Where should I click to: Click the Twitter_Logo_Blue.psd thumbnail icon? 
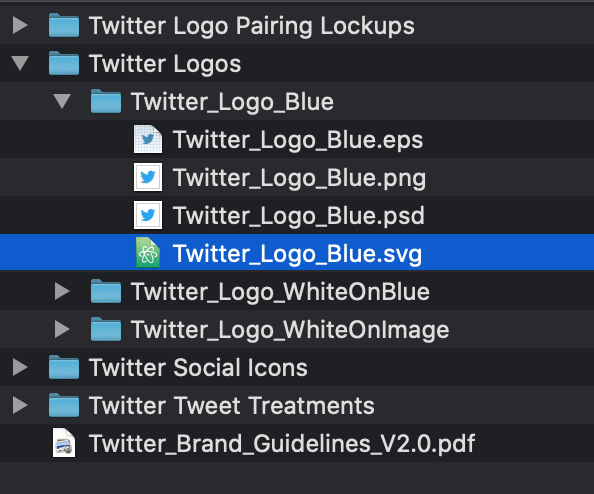(x=148, y=215)
